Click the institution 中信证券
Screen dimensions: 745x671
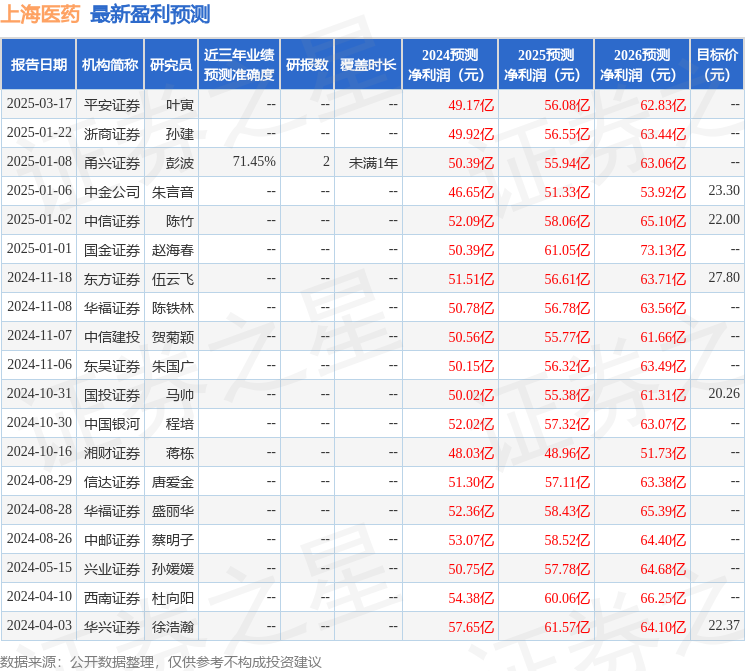click(112, 221)
